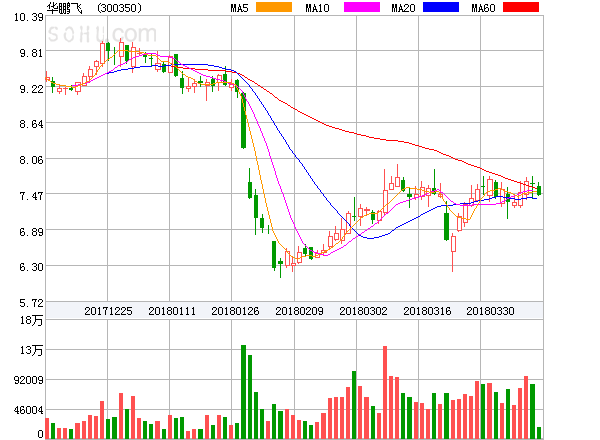
Task: Click the 9.81 price axis label
Action: (31, 53)
